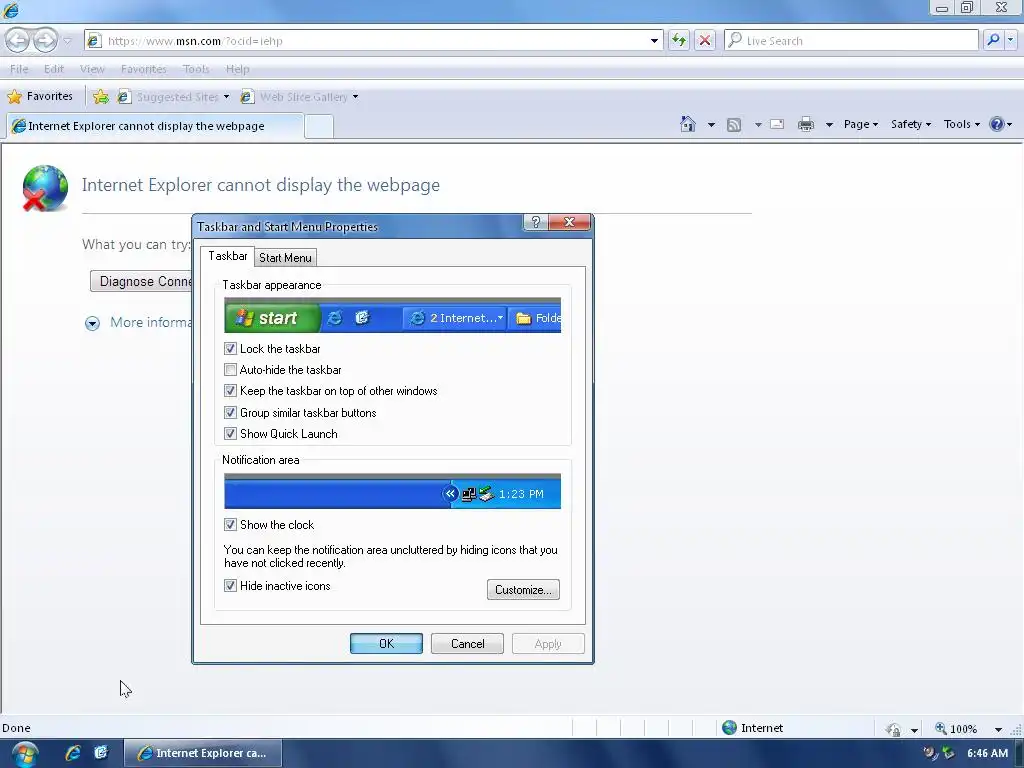Select the Internet Explorer cannot display tab
The width and height of the screenshot is (1024, 768).
pyautogui.click(x=155, y=126)
